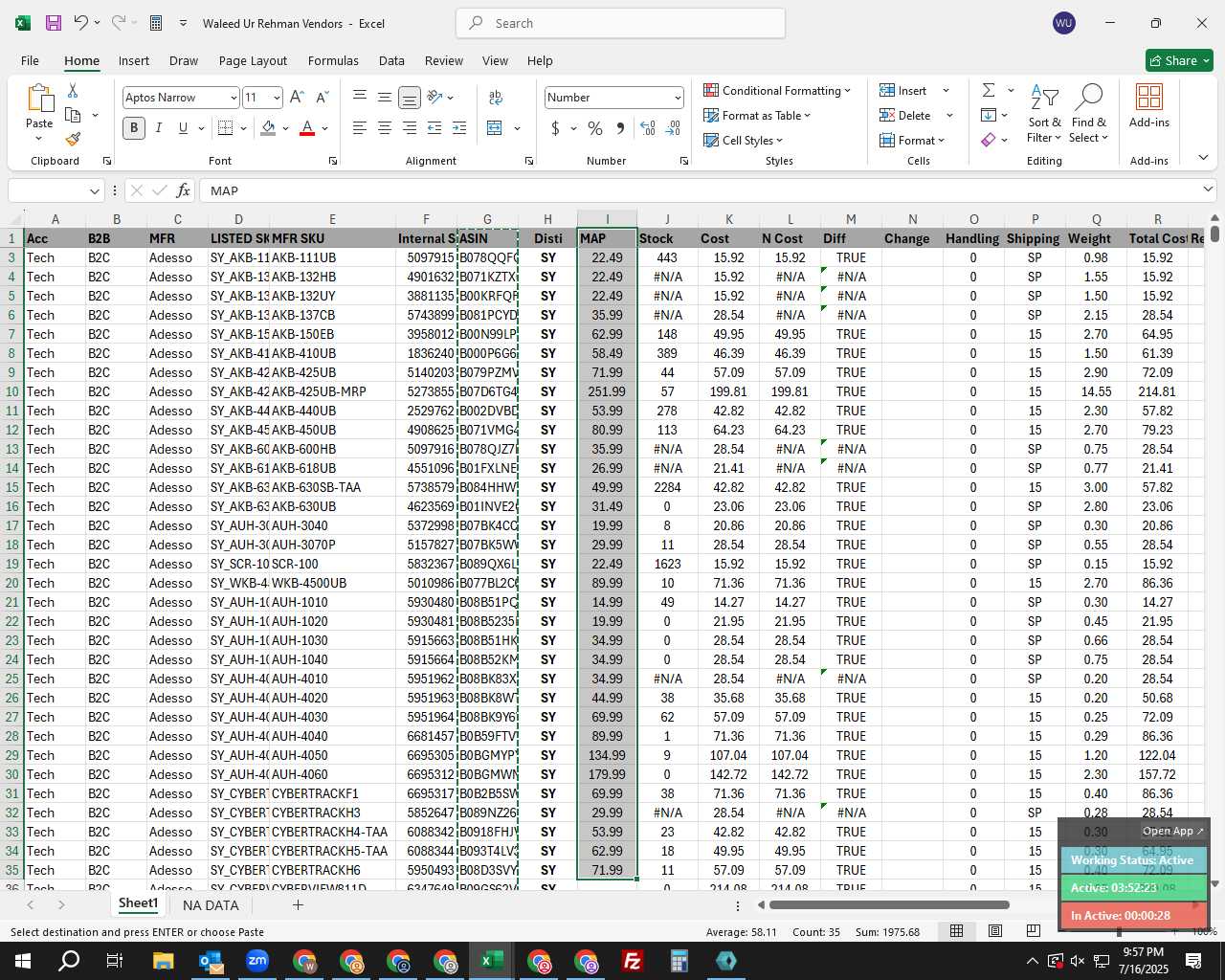The image size is (1225, 980).
Task: Toggle Bold formatting
Action: [x=134, y=127]
